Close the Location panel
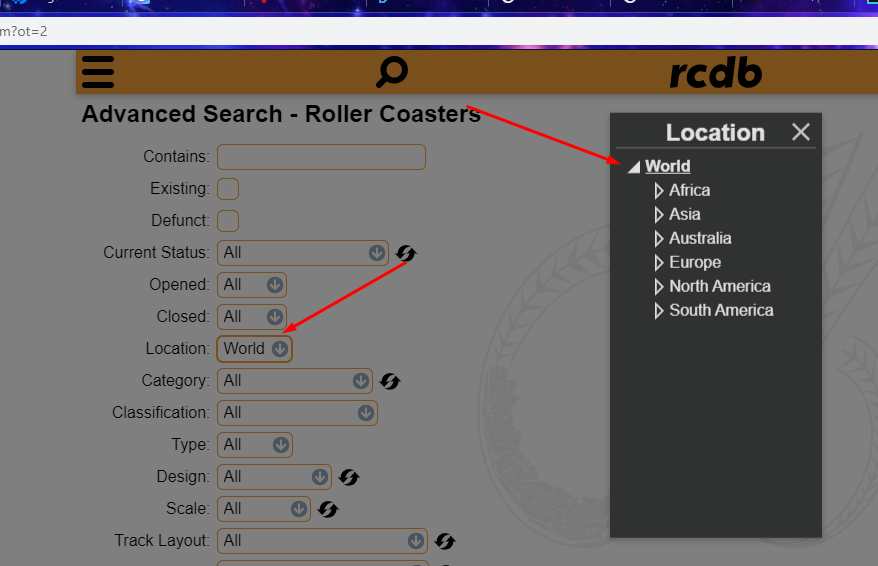Screen dimensions: 878x566 pos(801,132)
